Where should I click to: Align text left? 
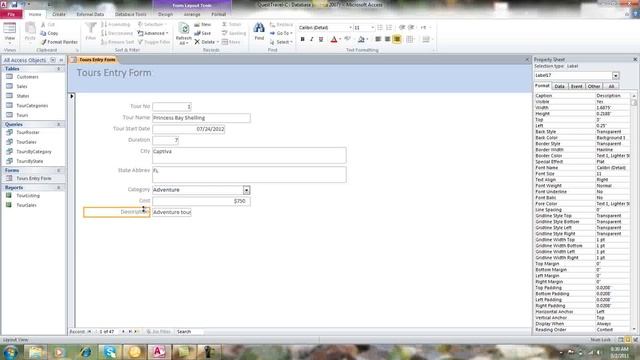point(378,39)
